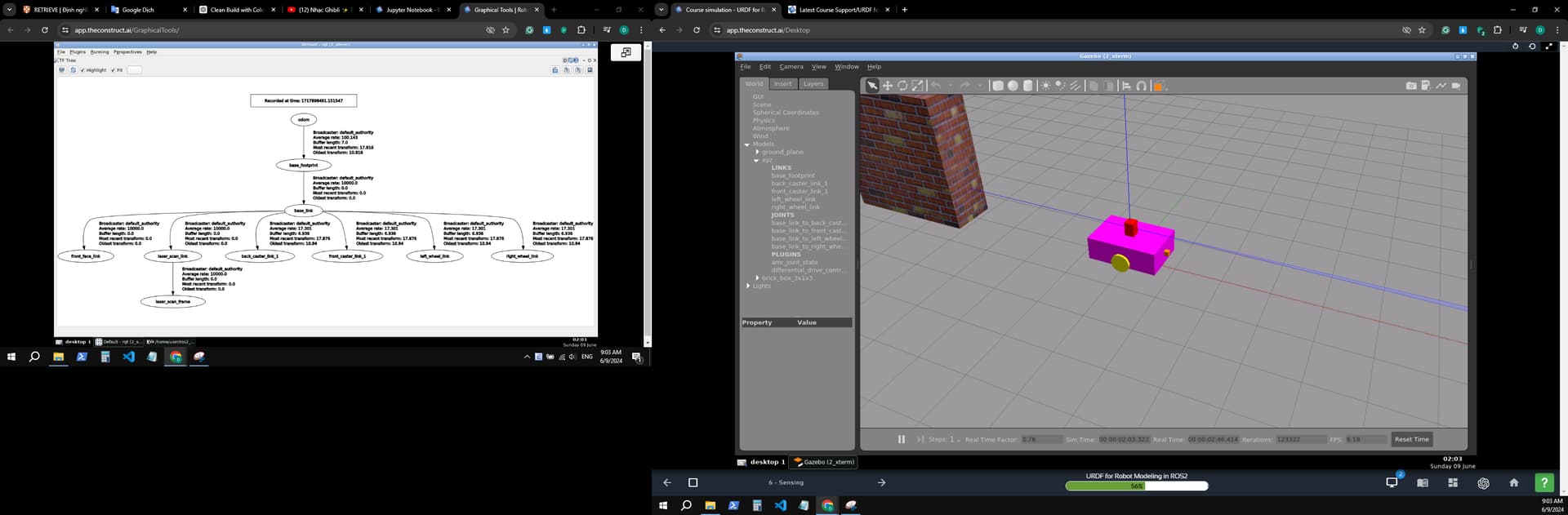This screenshot has height=515, width=1568.
Task: Go to the previous course unit arrow
Action: click(x=667, y=483)
